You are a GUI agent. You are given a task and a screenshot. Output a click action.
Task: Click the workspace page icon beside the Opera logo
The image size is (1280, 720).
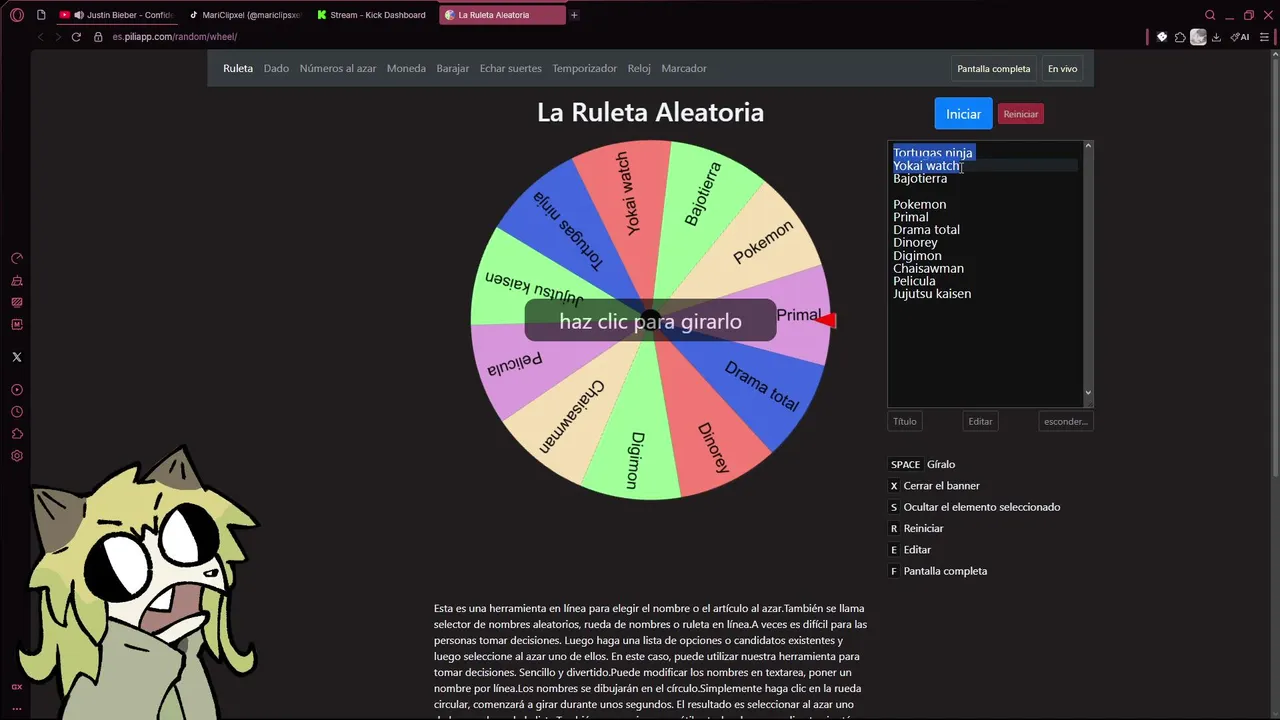tap(41, 15)
